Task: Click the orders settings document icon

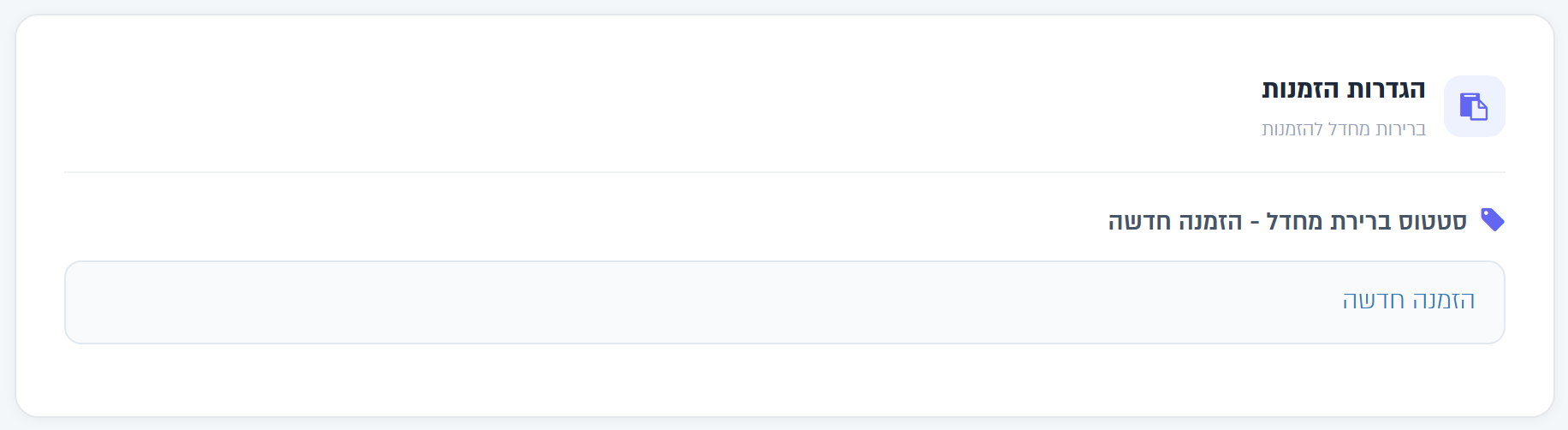Action: tap(1474, 106)
